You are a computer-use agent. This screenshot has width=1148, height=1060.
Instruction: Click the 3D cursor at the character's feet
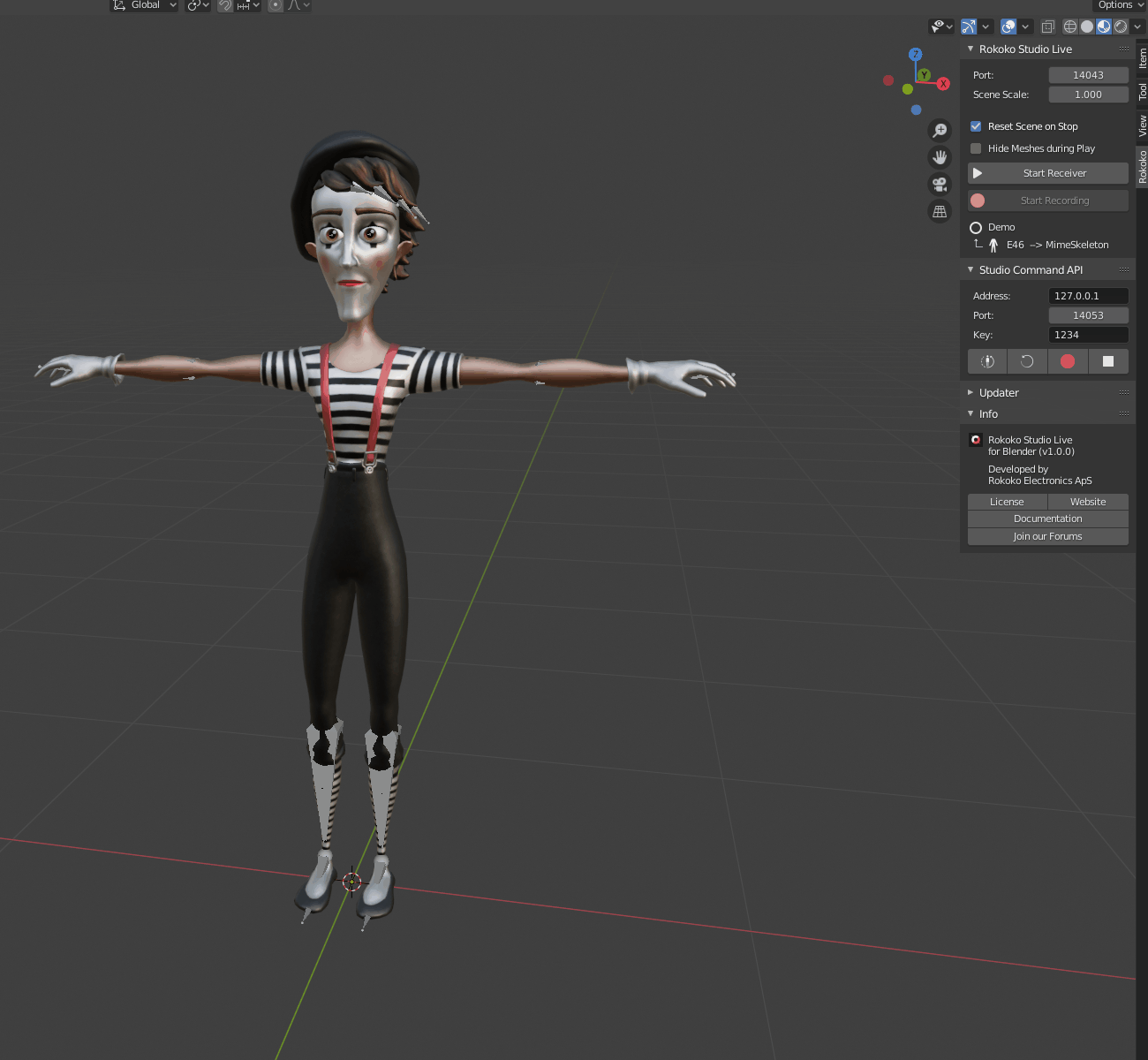351,881
